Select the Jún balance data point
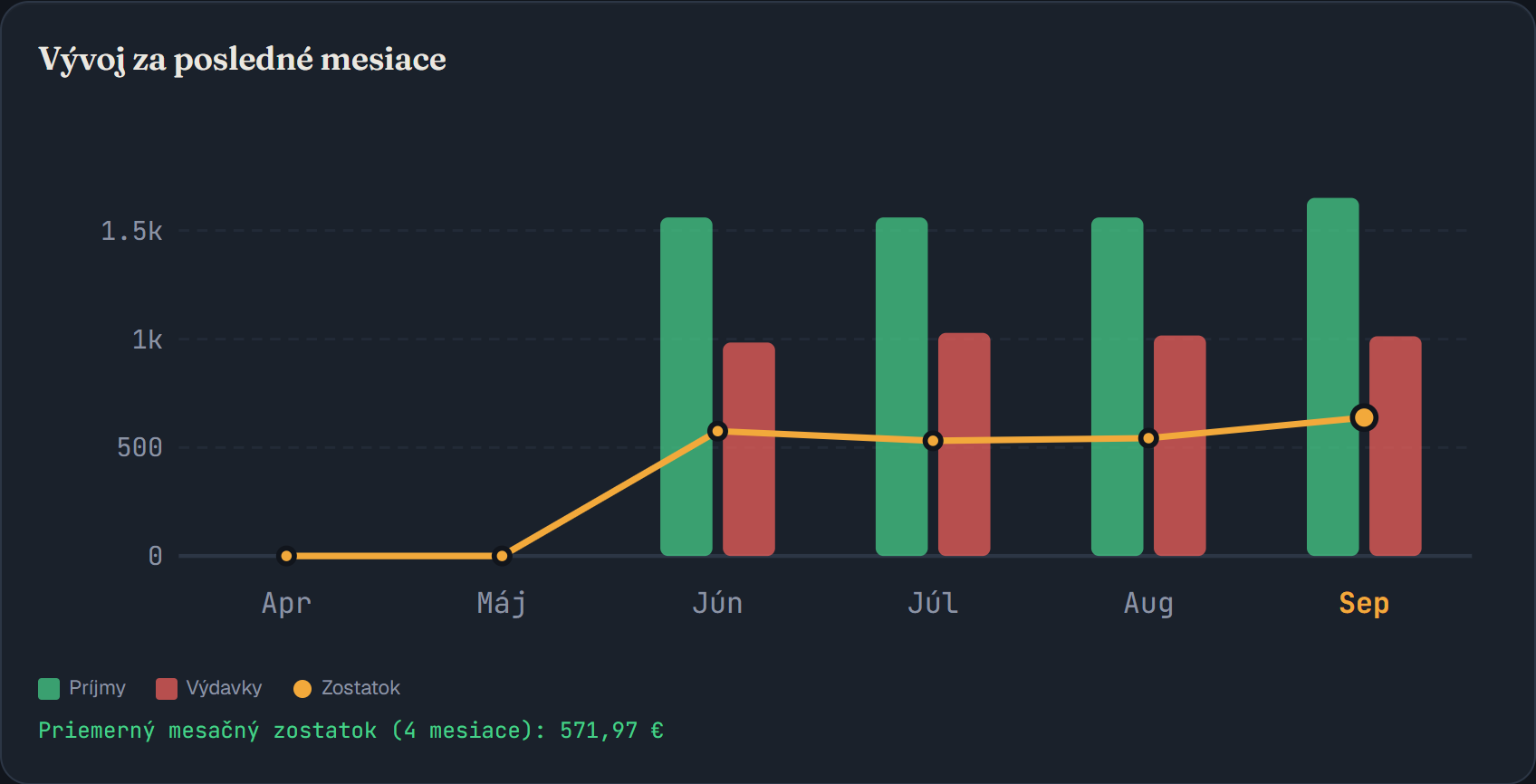The height and width of the screenshot is (784, 1536). 717,431
